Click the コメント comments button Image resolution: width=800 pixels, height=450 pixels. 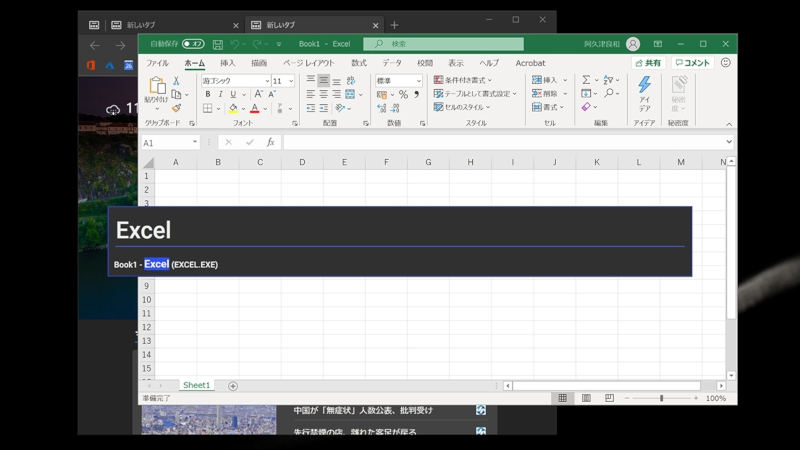(692, 63)
